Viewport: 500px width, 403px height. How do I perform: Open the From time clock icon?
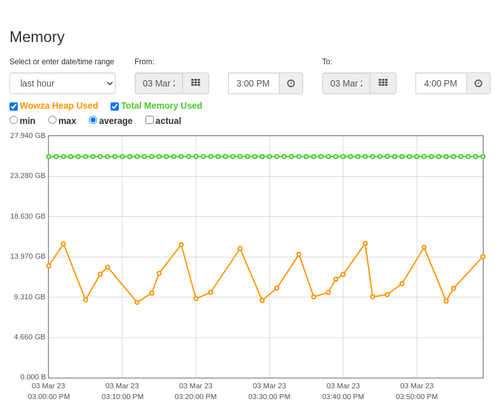click(x=291, y=83)
